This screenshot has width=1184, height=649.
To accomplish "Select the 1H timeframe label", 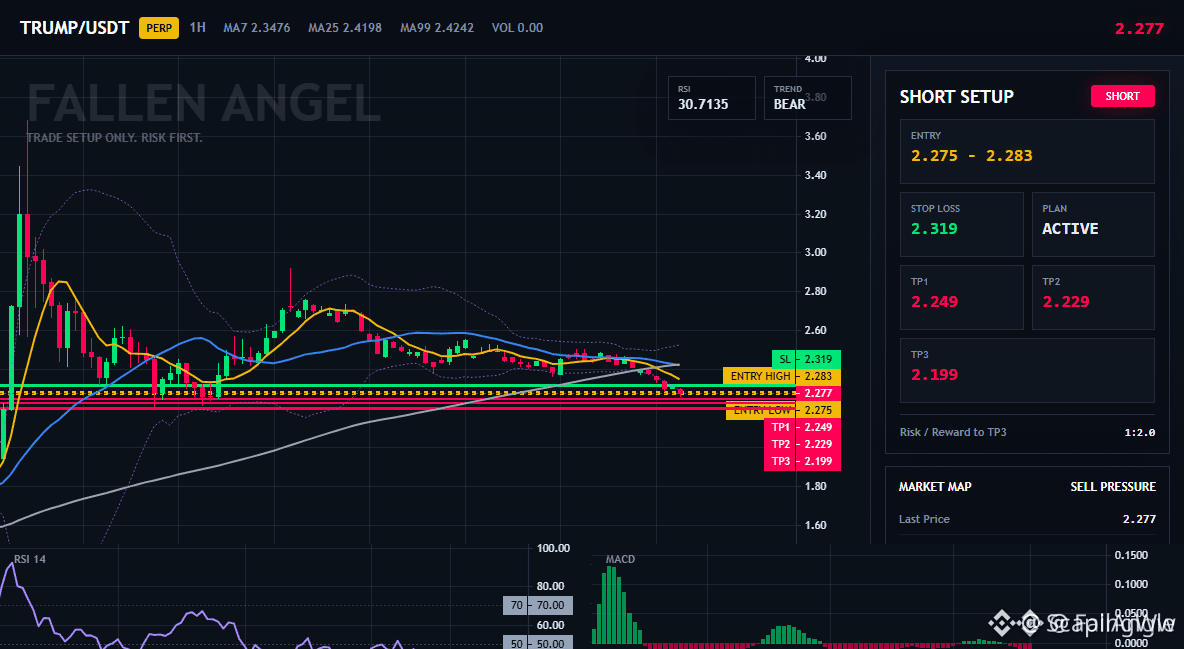I will click(x=197, y=28).
